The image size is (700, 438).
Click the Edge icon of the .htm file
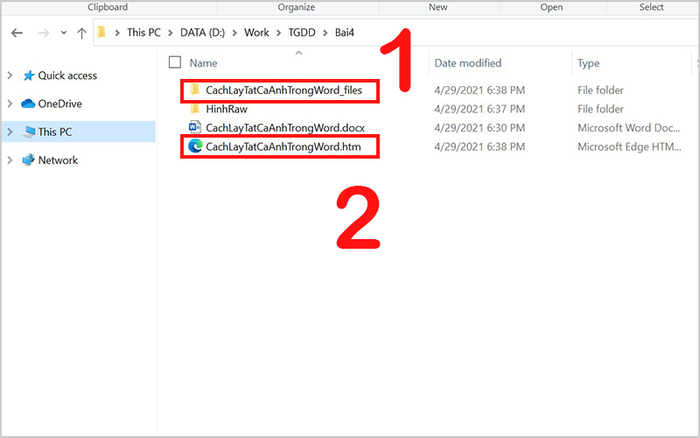click(x=195, y=146)
